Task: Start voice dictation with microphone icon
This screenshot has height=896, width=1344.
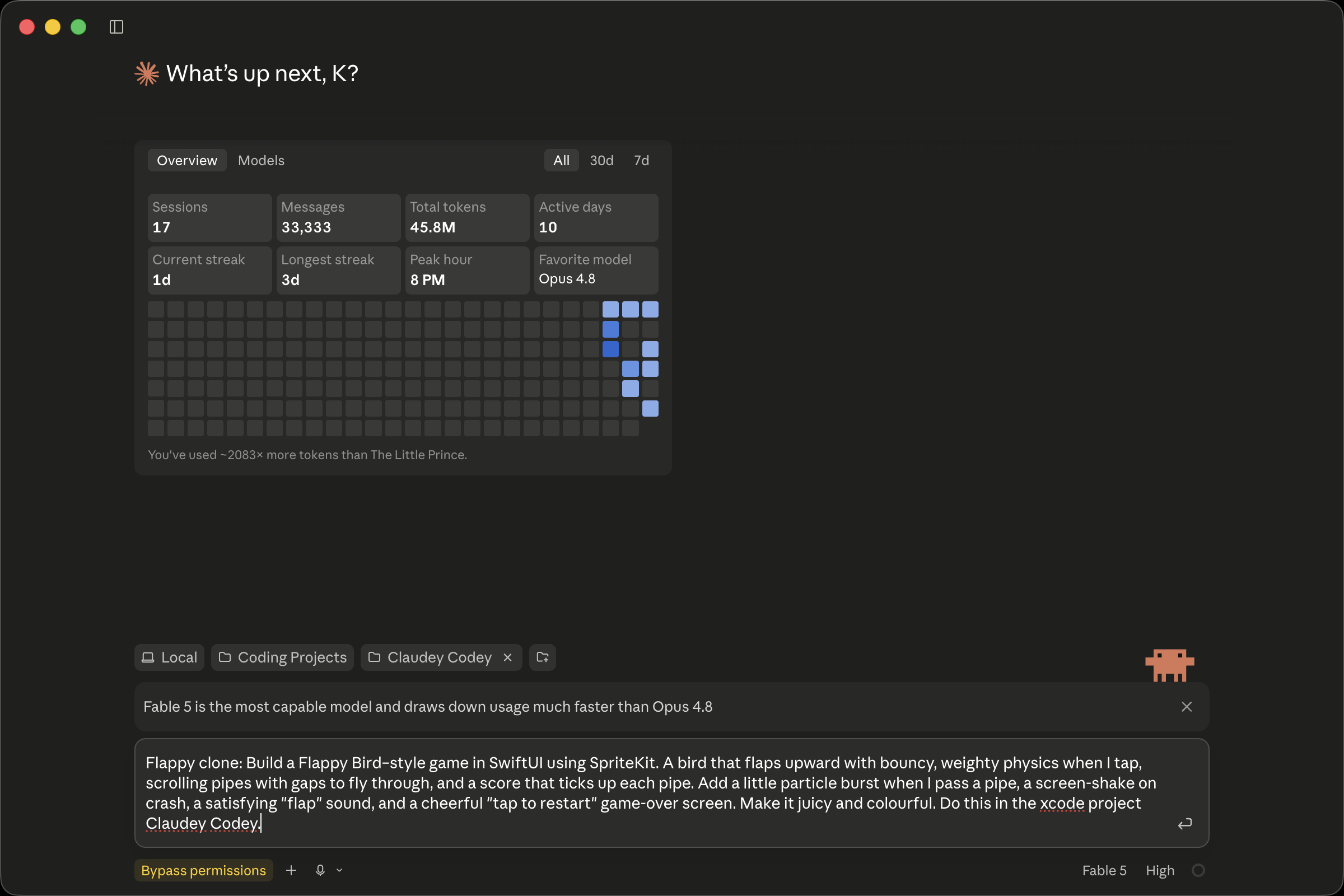Action: (x=320, y=870)
